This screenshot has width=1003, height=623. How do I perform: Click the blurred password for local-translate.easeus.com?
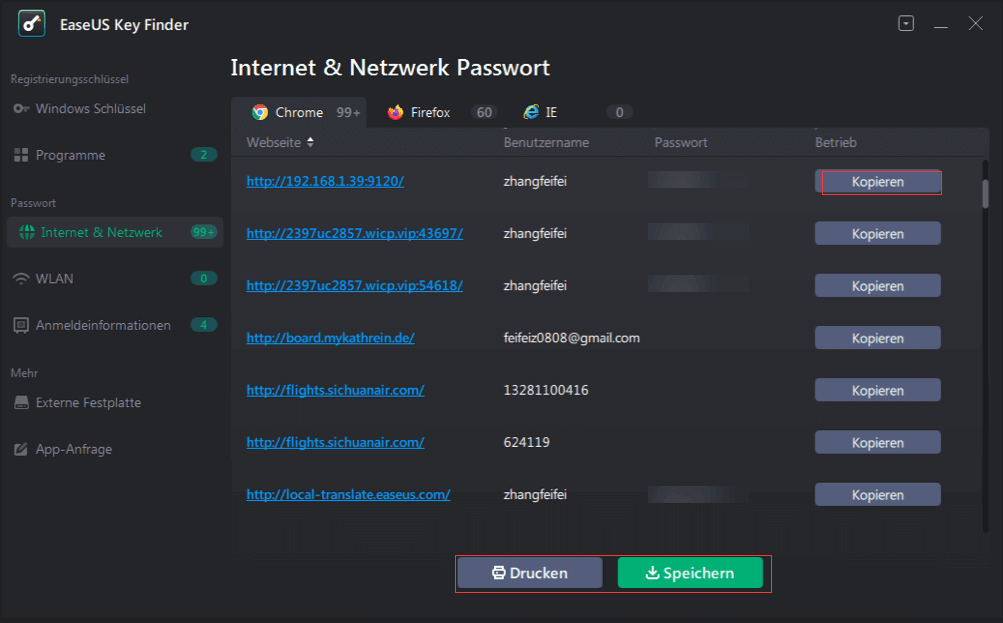click(699, 493)
